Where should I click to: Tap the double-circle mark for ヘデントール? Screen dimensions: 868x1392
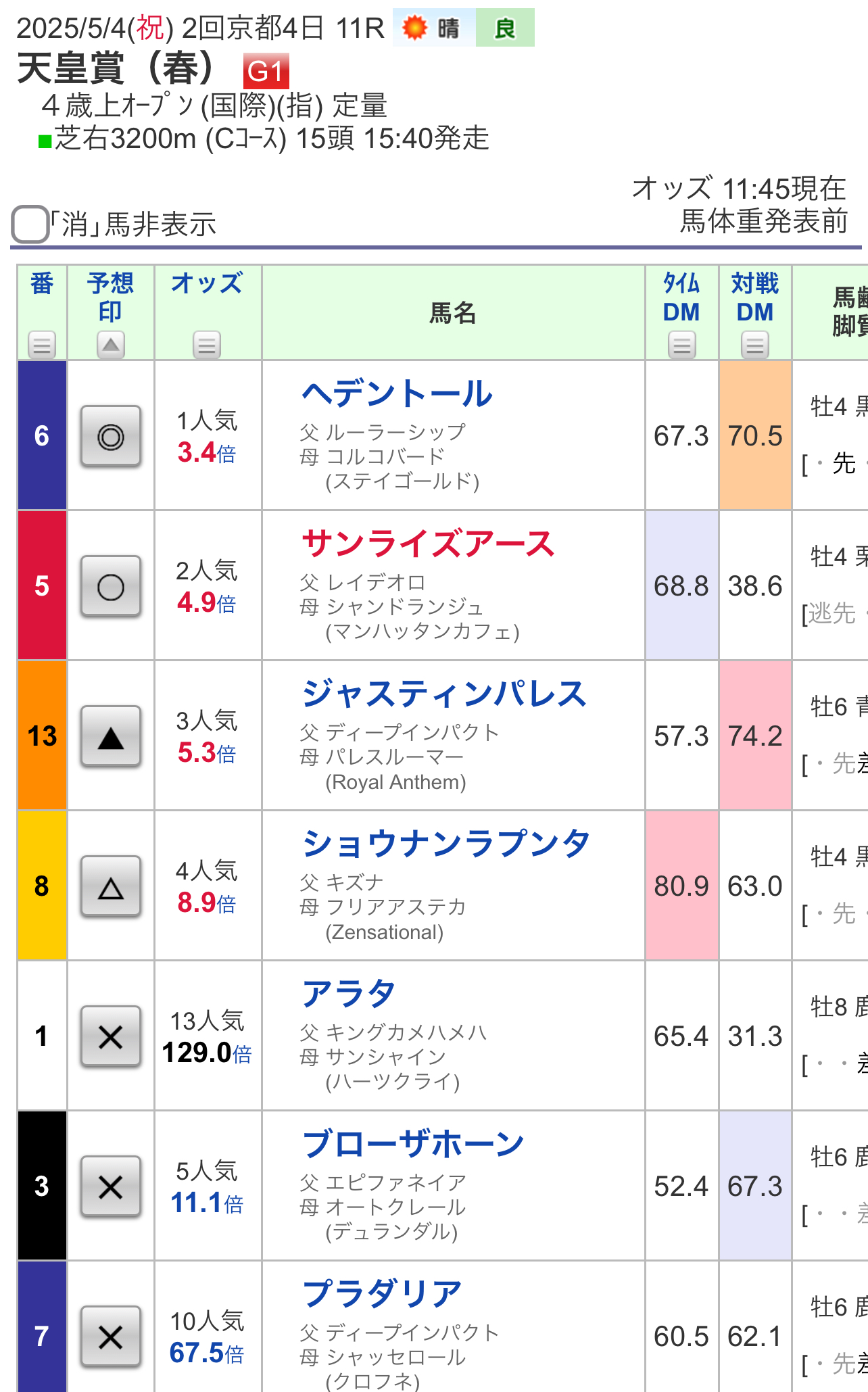click(111, 436)
